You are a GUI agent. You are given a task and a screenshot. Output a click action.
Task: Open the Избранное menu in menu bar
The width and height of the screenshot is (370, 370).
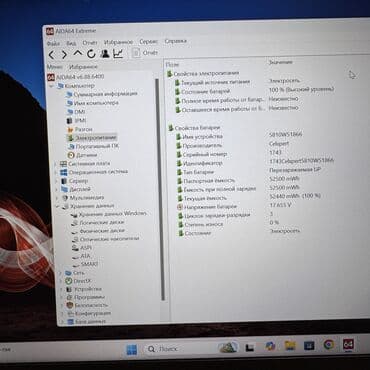tap(118, 42)
